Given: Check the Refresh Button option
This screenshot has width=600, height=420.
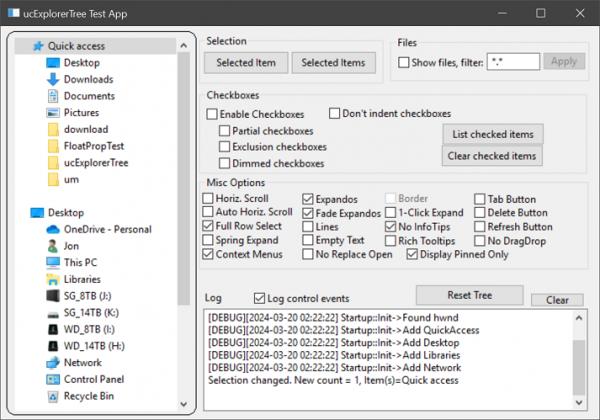Looking at the screenshot, I should 479,227.
